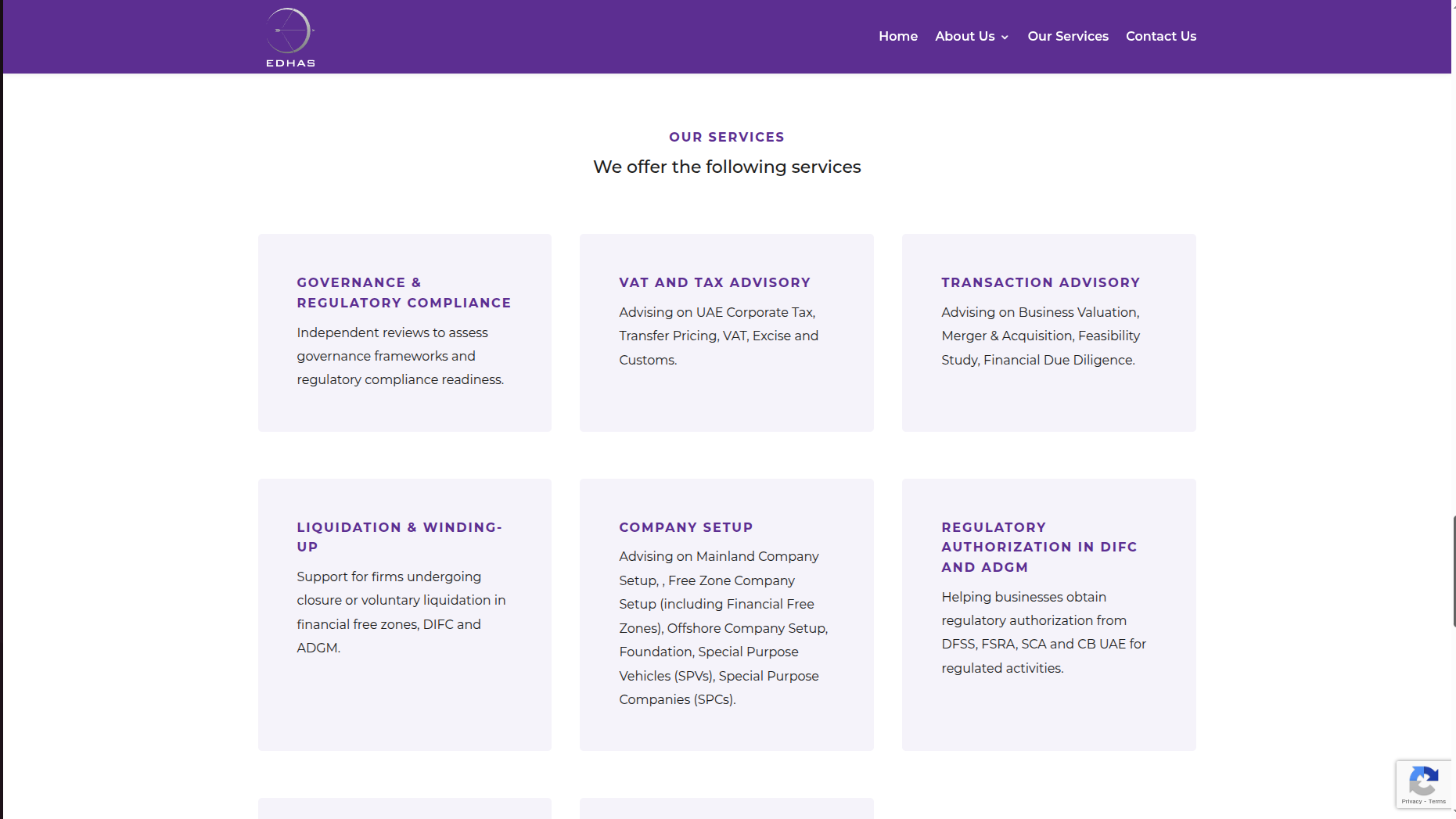
Task: Click 'We offer the following services' text
Action: tap(727, 167)
